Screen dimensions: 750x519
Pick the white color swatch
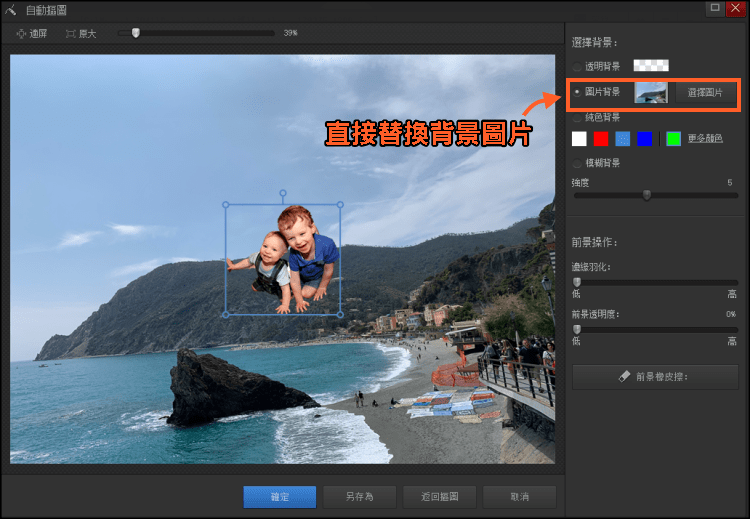point(579,139)
